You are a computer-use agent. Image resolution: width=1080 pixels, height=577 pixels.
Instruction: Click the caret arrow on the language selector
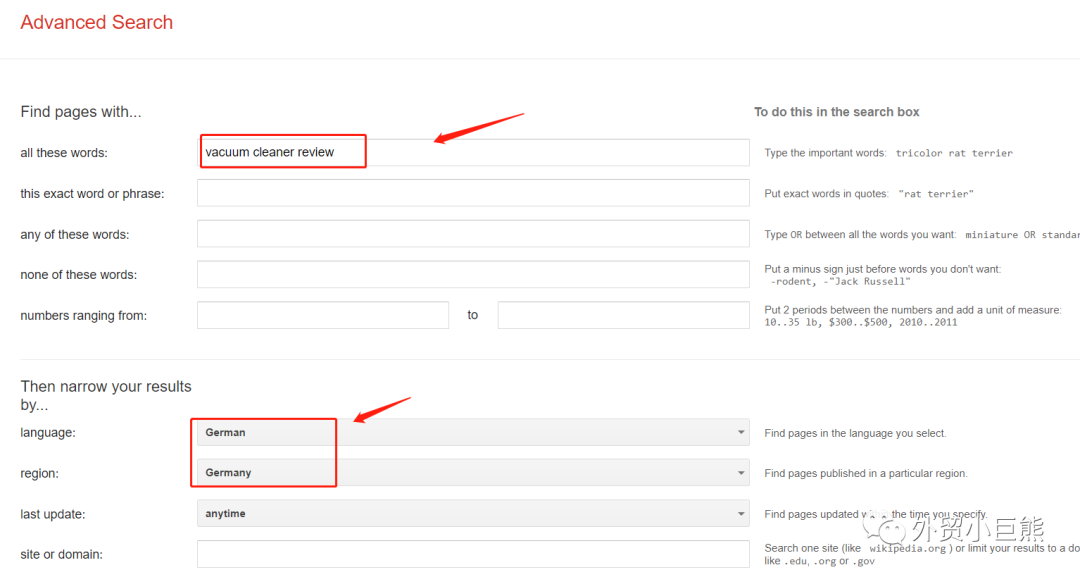741,433
